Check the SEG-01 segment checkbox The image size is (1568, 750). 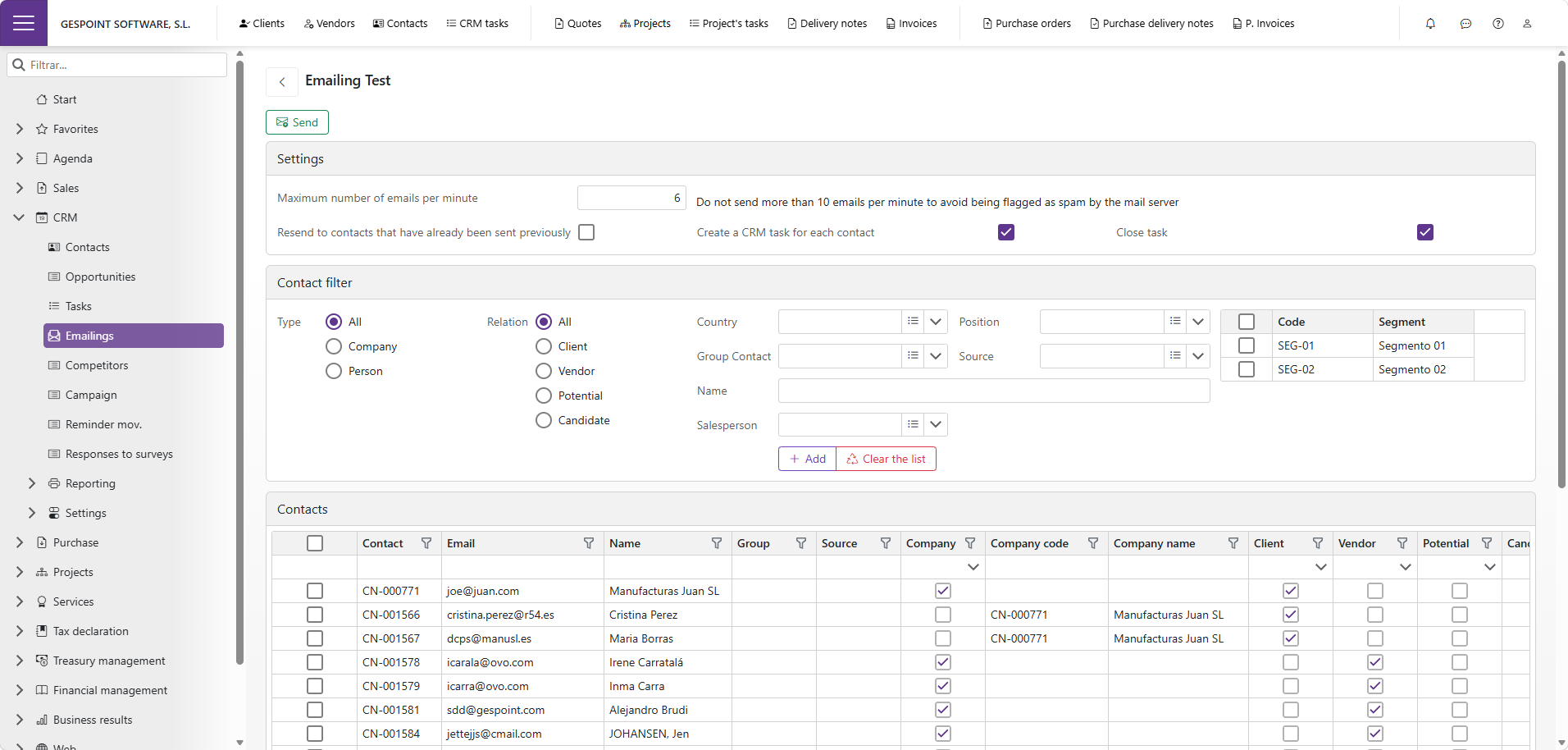point(1247,345)
